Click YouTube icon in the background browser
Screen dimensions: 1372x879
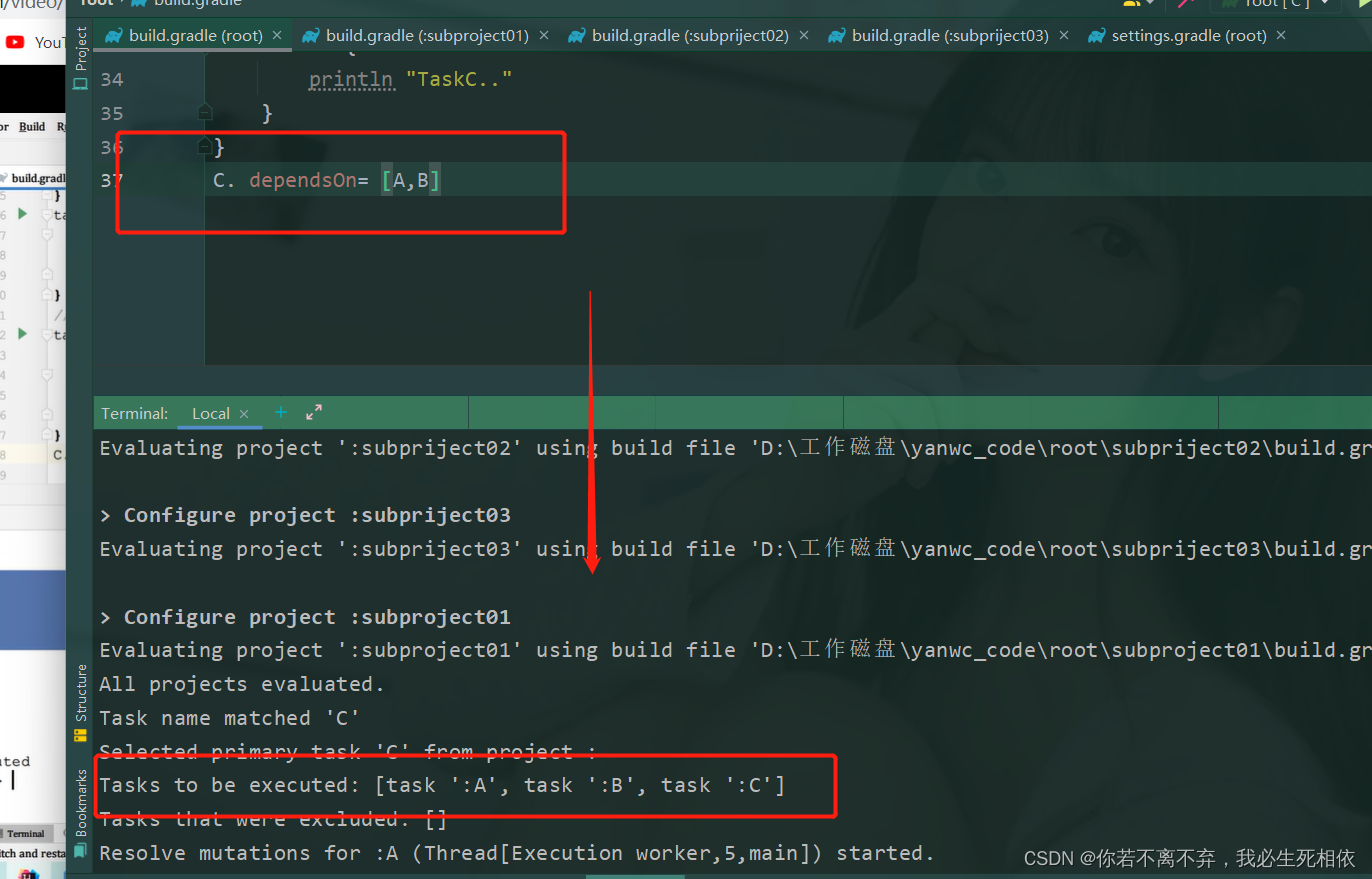pos(15,41)
